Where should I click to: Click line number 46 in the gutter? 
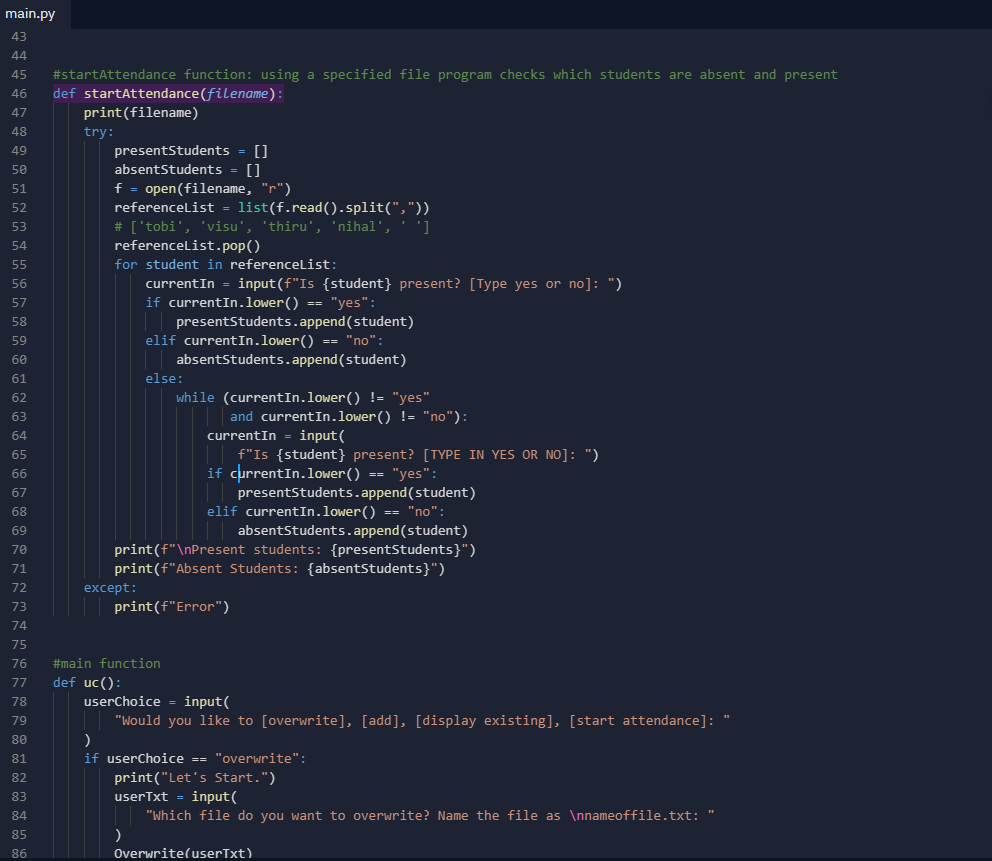click(x=19, y=94)
